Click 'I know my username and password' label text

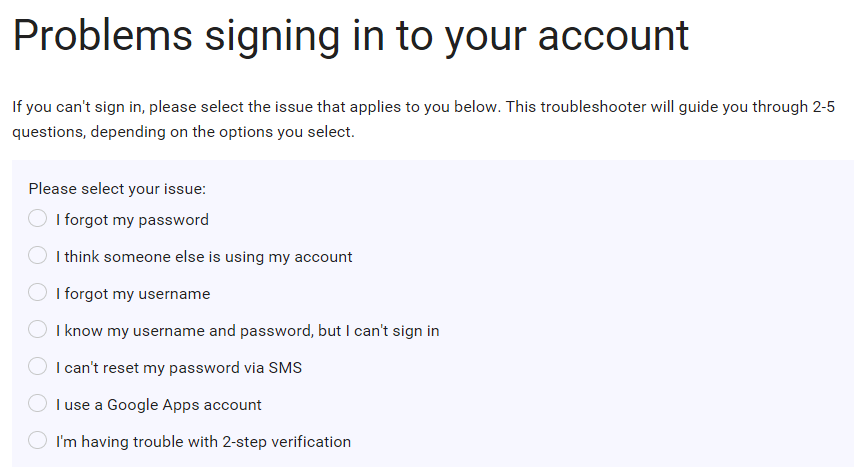(247, 331)
